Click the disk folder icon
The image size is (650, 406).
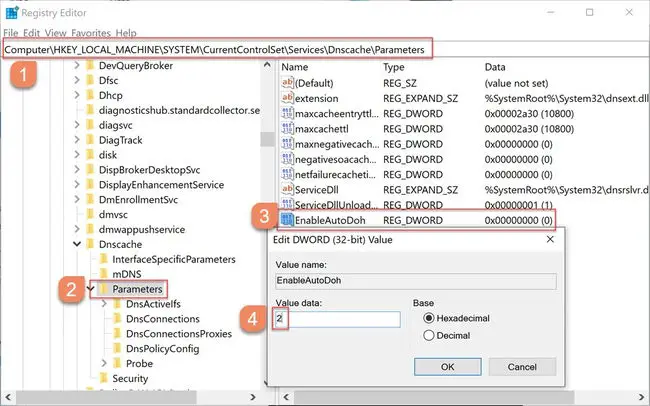coord(90,155)
